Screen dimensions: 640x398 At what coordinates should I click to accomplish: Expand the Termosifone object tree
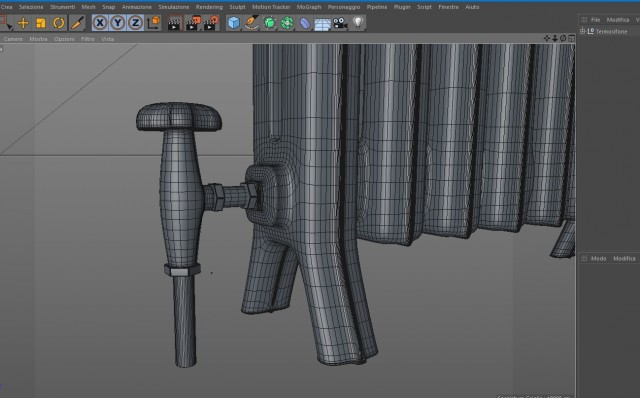tap(583, 31)
